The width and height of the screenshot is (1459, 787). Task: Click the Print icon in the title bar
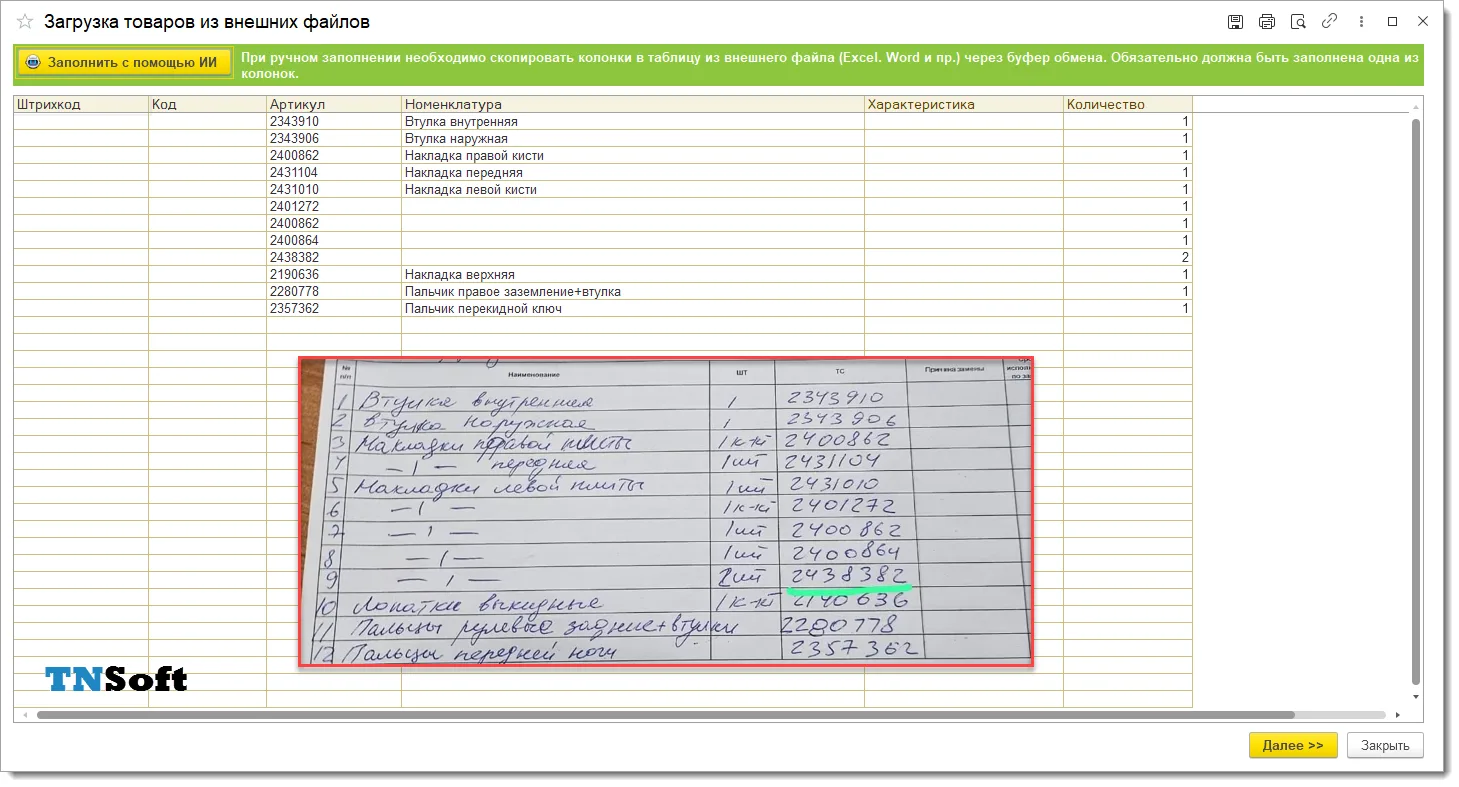(1267, 21)
